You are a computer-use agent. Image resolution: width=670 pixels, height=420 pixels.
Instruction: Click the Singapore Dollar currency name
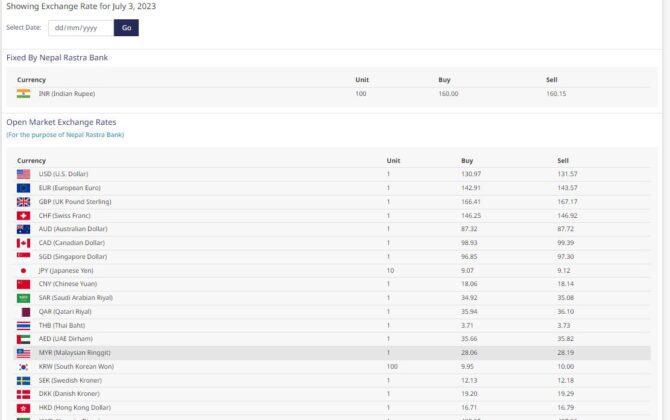tap(72, 257)
